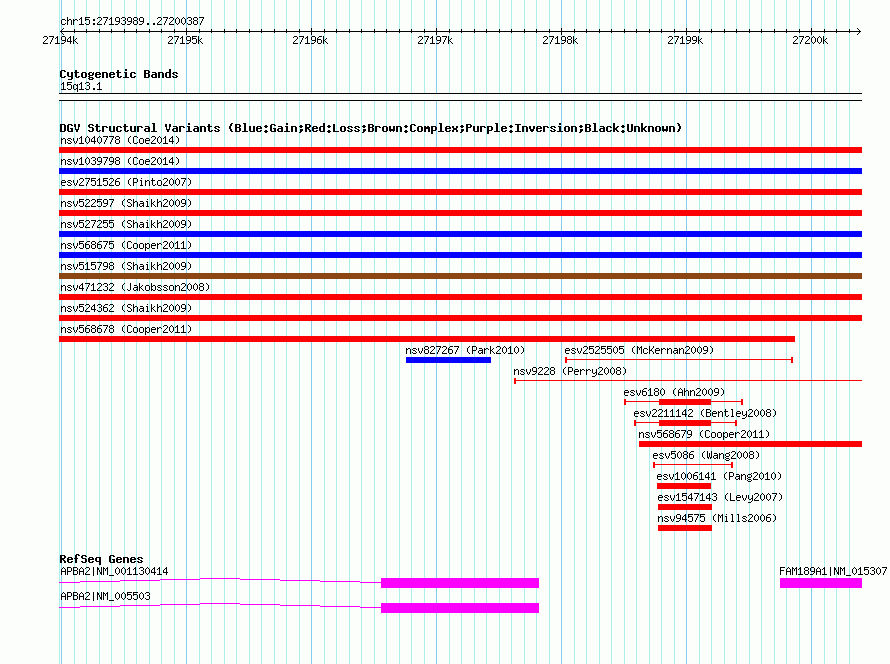
Task: Click the 27198k ruler tick label
Action: click(x=560, y=40)
